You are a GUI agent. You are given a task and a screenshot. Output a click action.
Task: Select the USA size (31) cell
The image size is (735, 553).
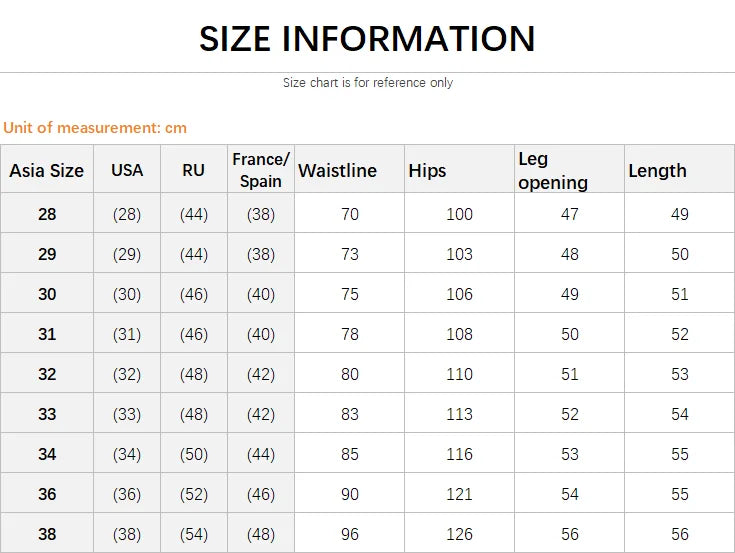coord(127,334)
